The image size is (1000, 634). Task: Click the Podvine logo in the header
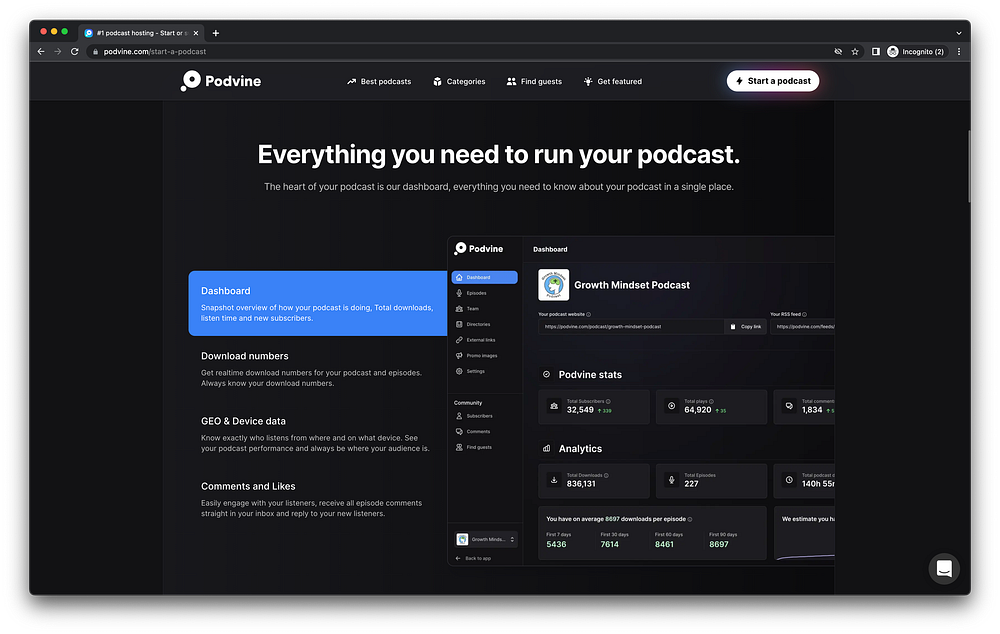pyautogui.click(x=221, y=81)
